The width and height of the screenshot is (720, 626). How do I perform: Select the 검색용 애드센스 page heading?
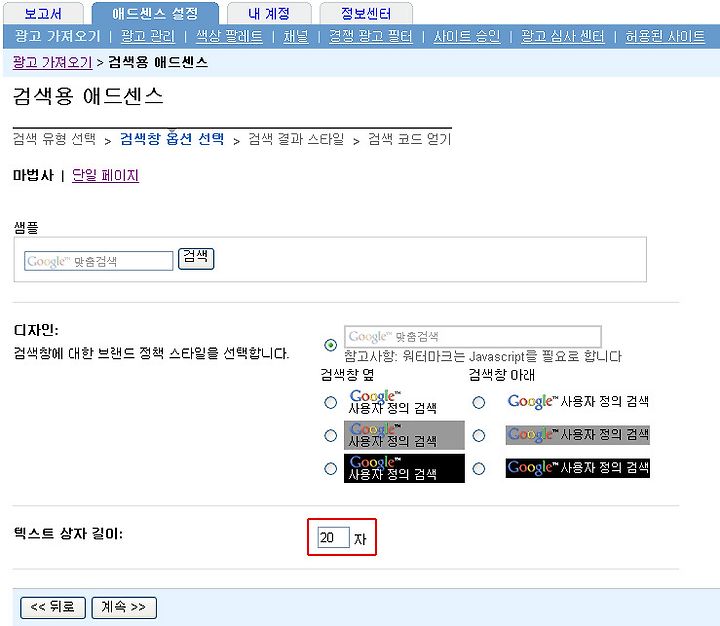pos(88,96)
